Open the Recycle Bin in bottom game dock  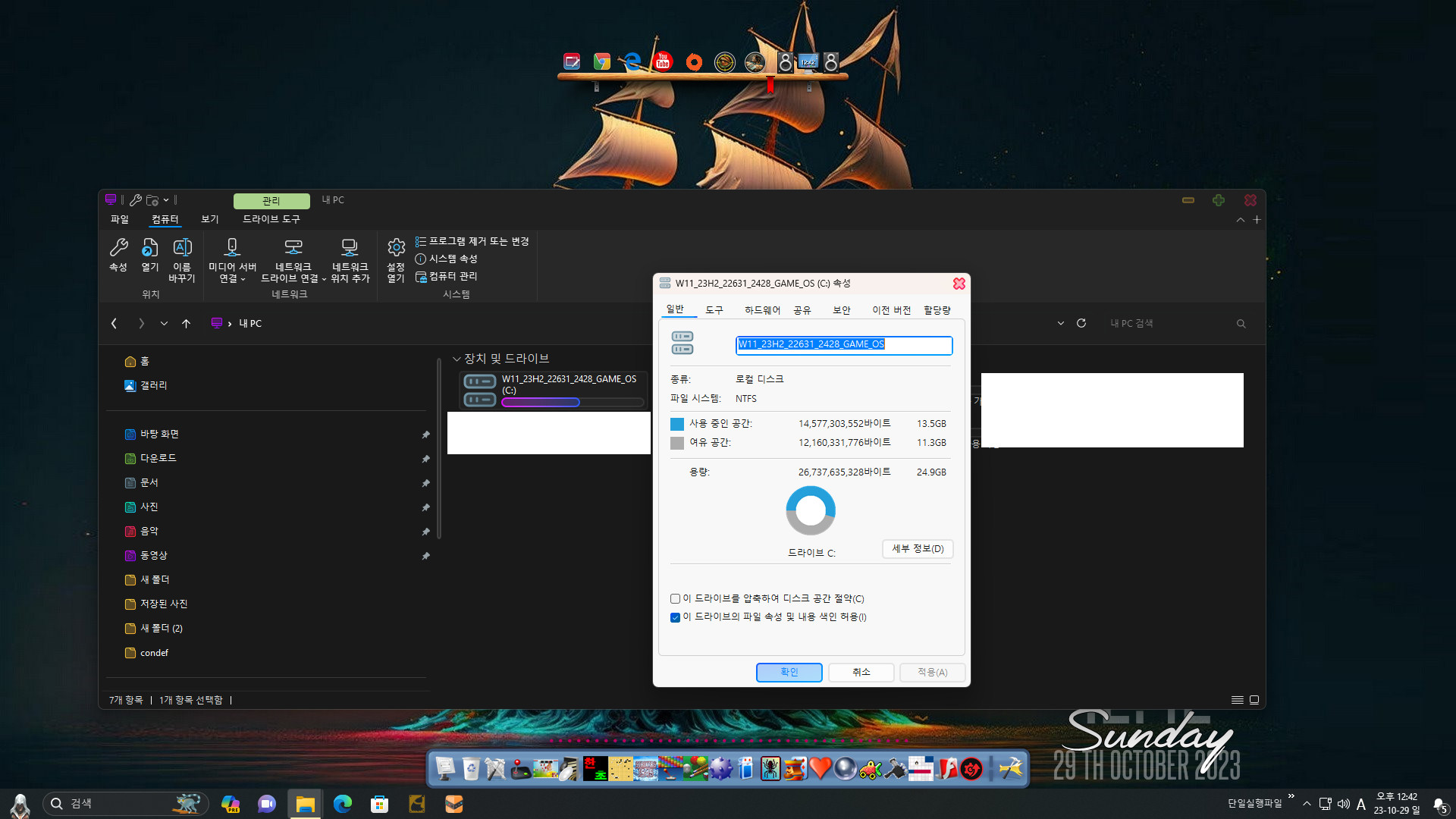[471, 768]
